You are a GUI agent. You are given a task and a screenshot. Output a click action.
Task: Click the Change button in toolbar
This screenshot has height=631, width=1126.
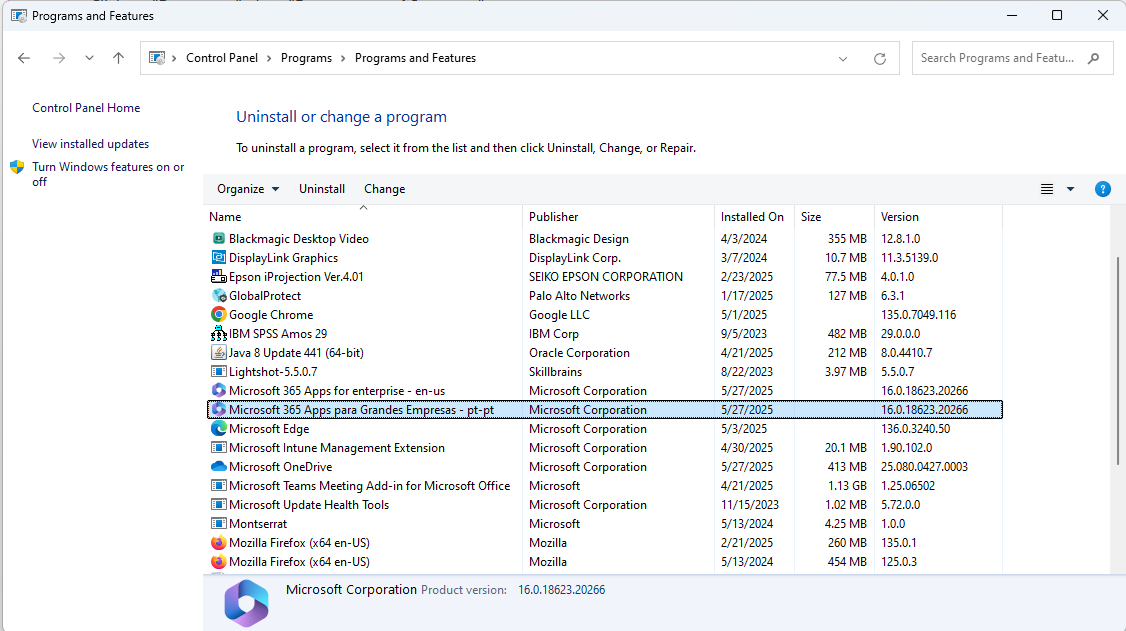(384, 189)
